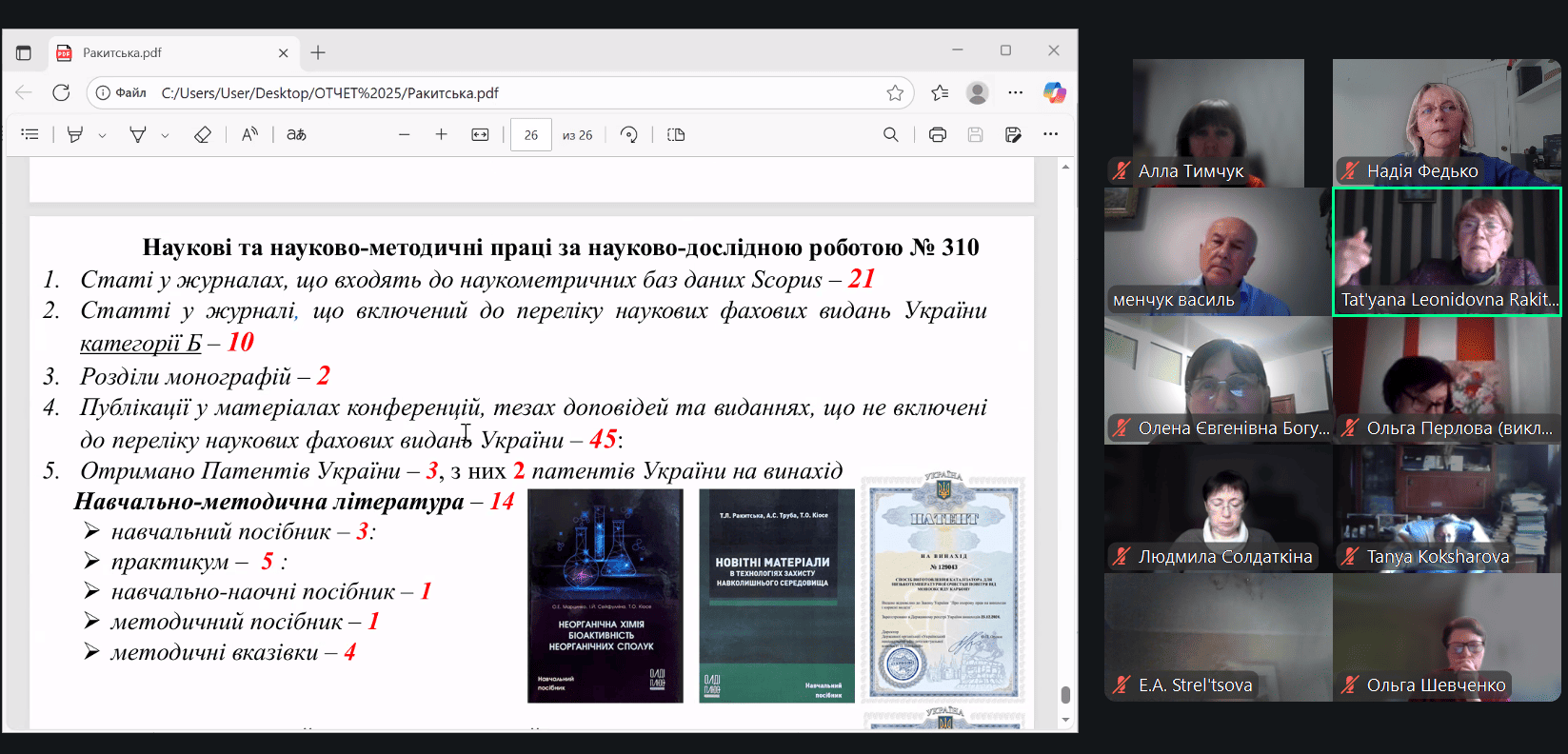
Task: Open Copilot in the Edge toolbar
Action: point(1054,92)
